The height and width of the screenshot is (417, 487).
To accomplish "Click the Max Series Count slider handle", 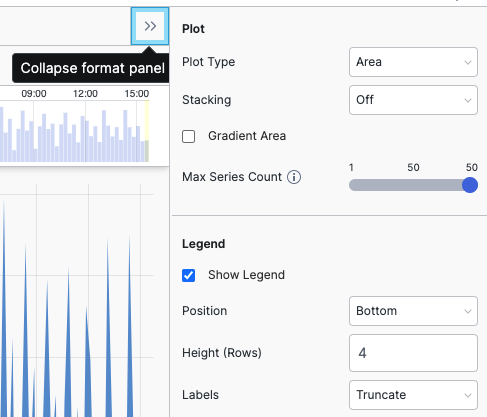I will (470, 185).
